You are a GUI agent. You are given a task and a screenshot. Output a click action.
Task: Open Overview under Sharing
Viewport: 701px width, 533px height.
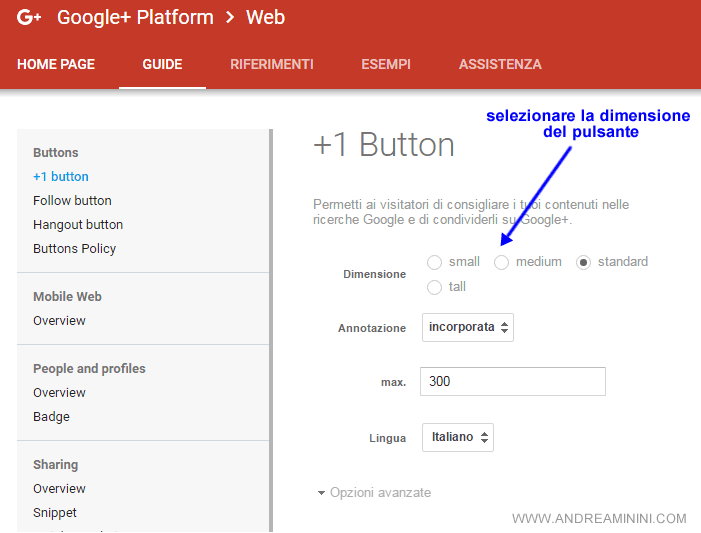[x=59, y=489]
